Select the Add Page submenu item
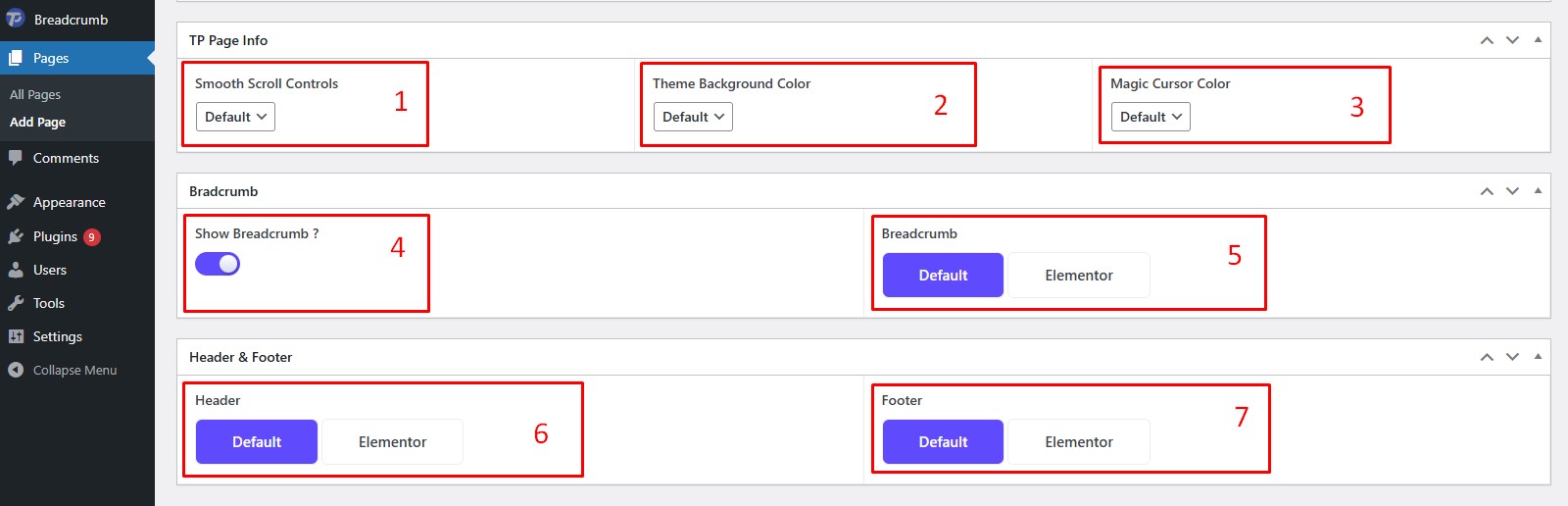Image resolution: width=1568 pixels, height=506 pixels. coord(37,122)
